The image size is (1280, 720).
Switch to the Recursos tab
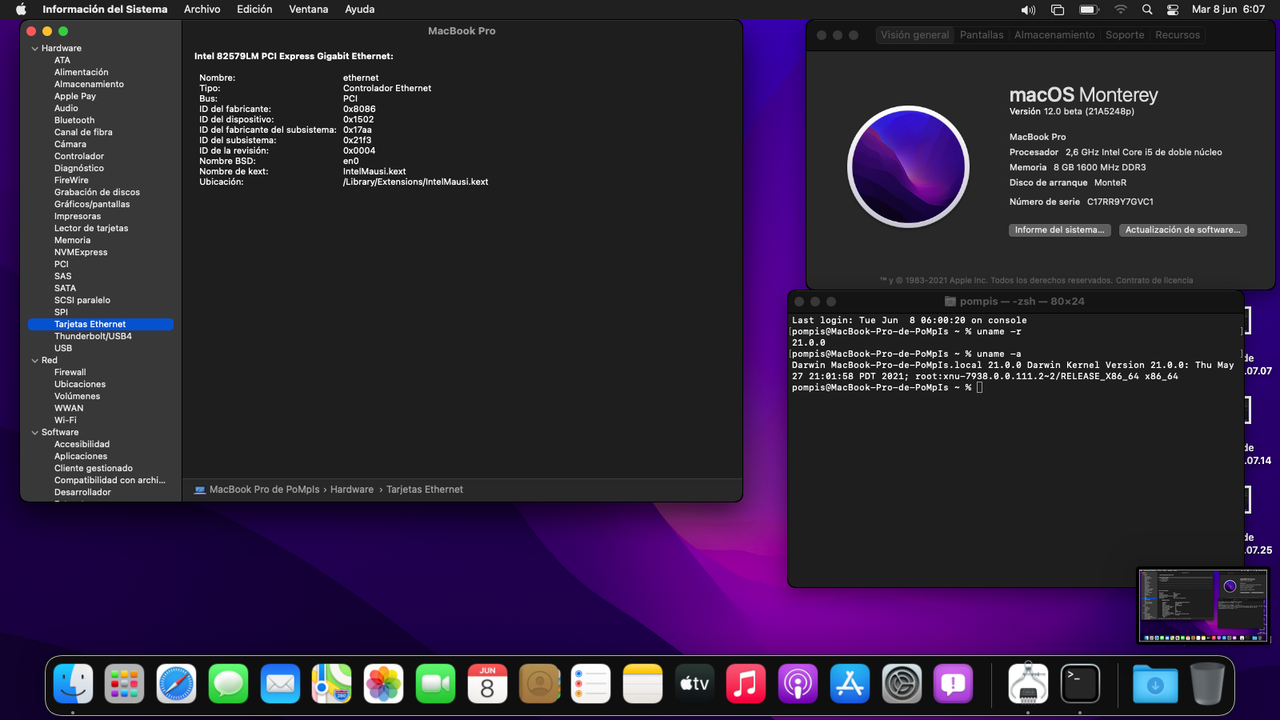pyautogui.click(x=1177, y=35)
